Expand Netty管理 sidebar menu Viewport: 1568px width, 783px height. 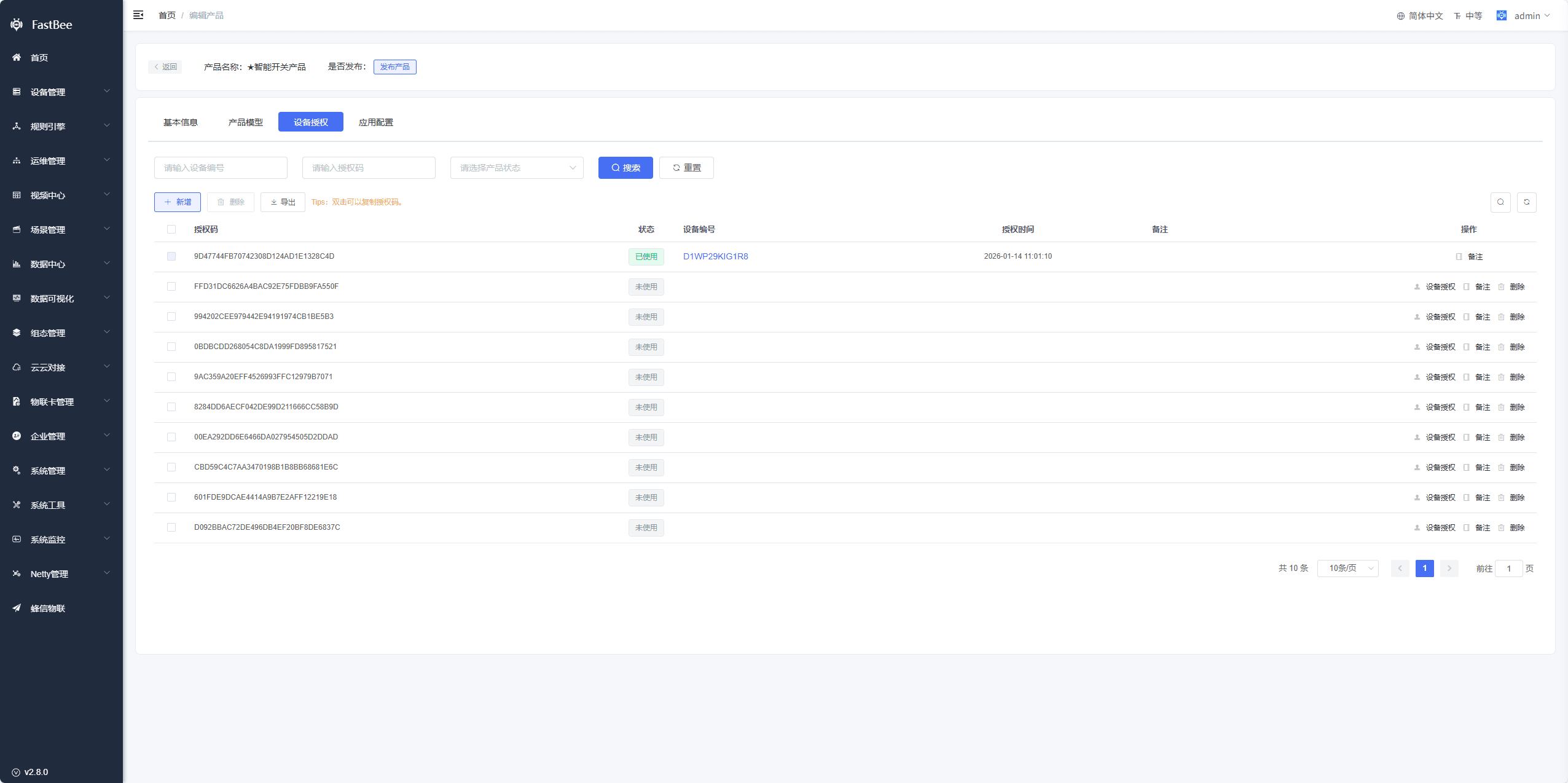(x=61, y=573)
